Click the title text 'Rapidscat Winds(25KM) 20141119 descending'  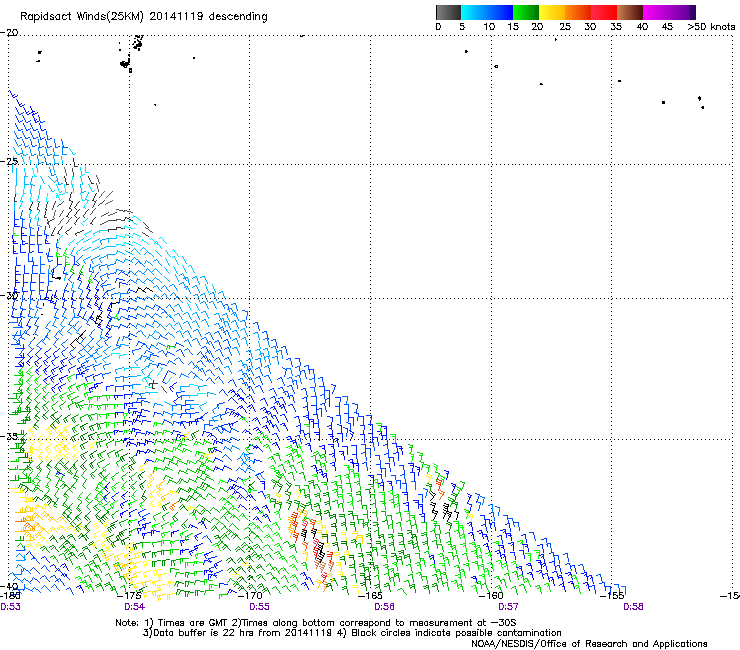pyautogui.click(x=144, y=17)
